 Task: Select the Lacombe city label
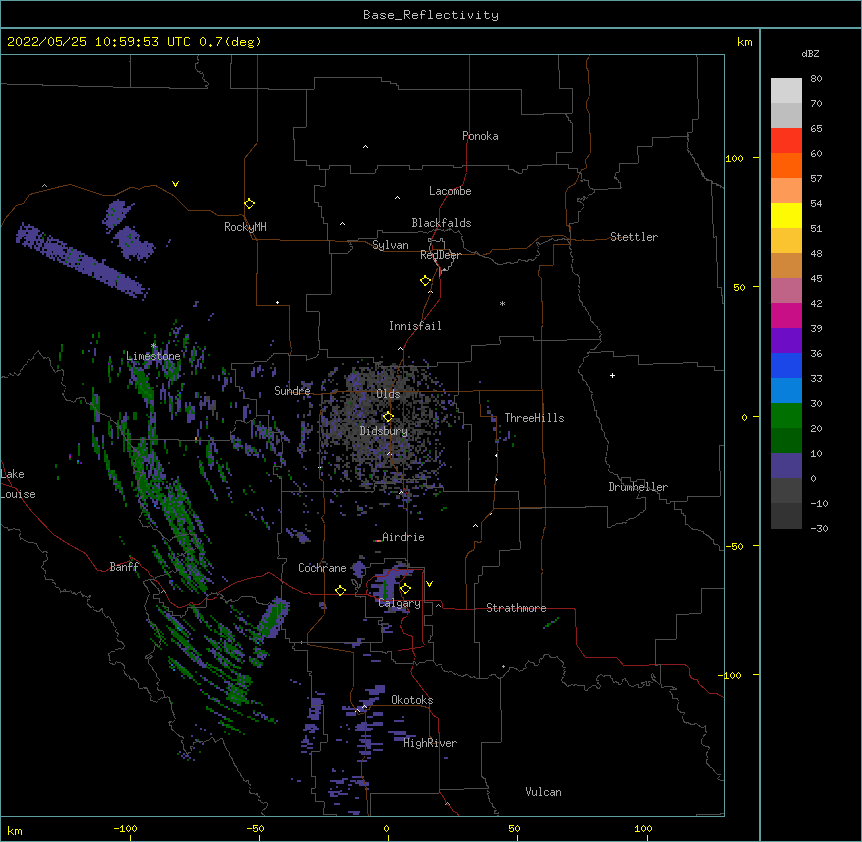[450, 191]
